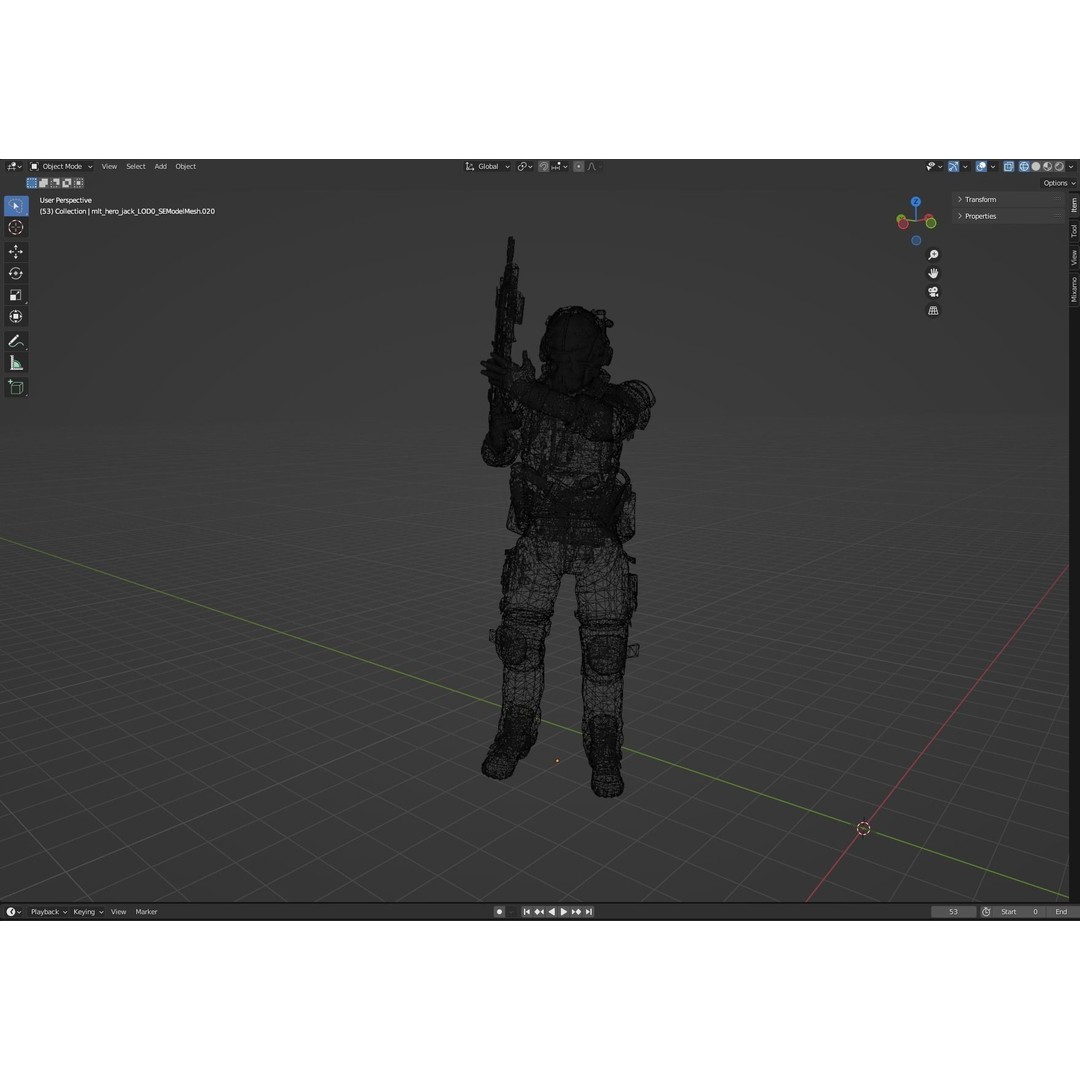
Task: Open the Select menu
Action: click(136, 167)
